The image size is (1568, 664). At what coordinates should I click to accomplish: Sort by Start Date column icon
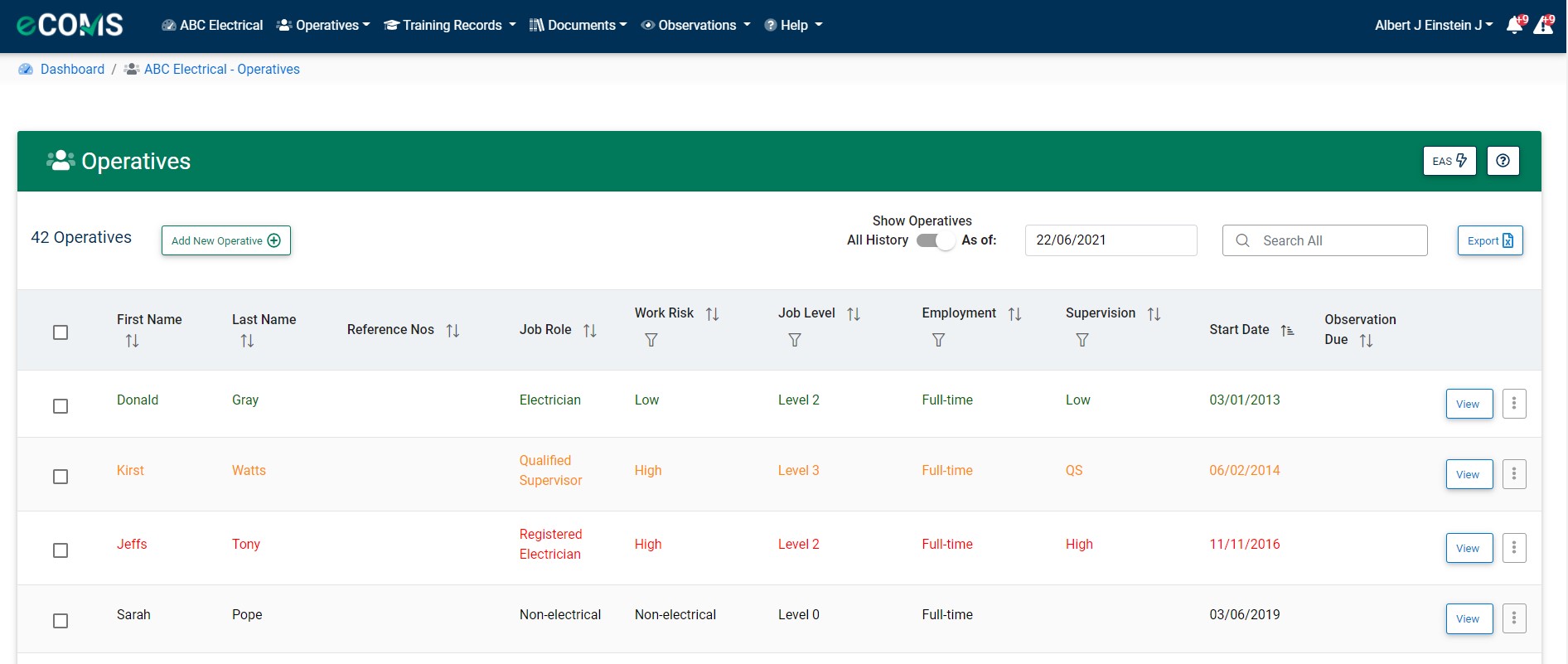1287,330
